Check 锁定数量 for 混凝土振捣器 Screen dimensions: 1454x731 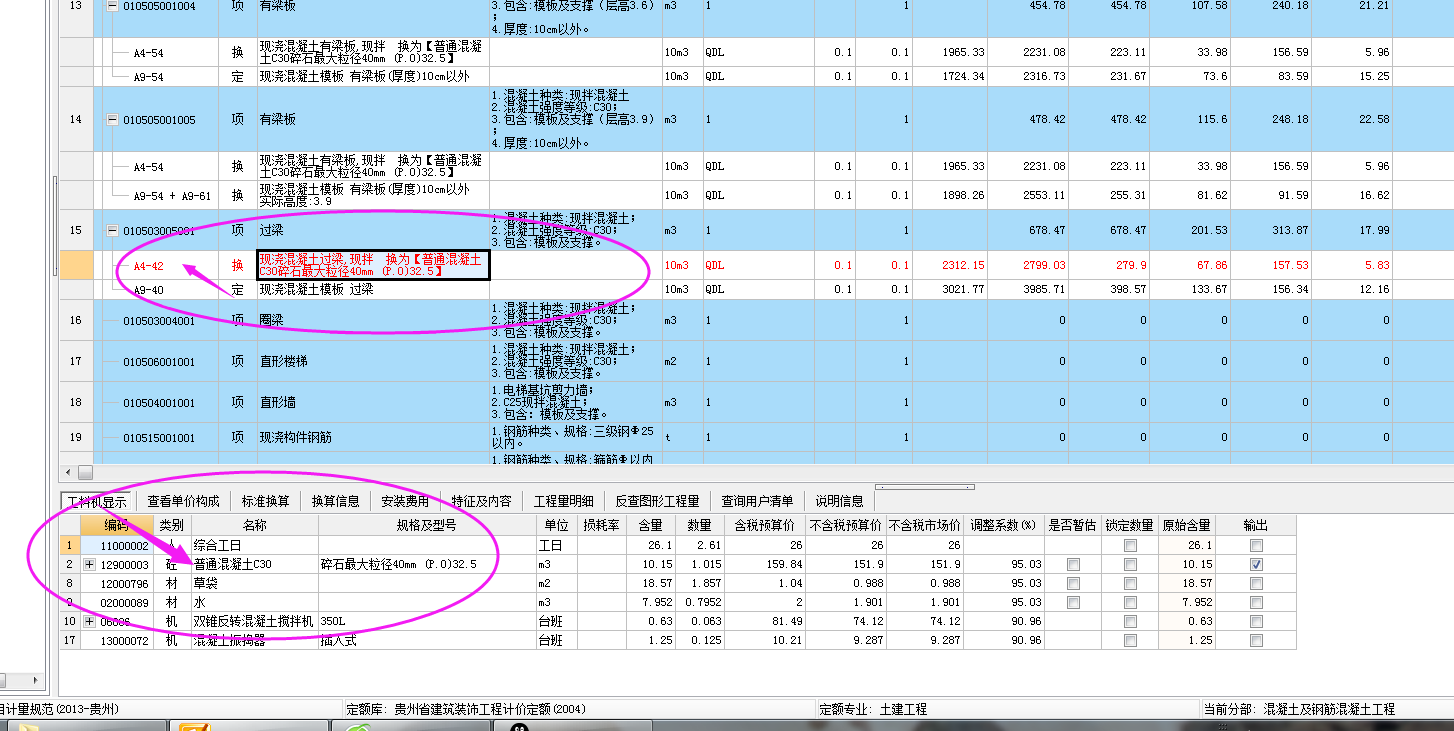coord(1130,640)
